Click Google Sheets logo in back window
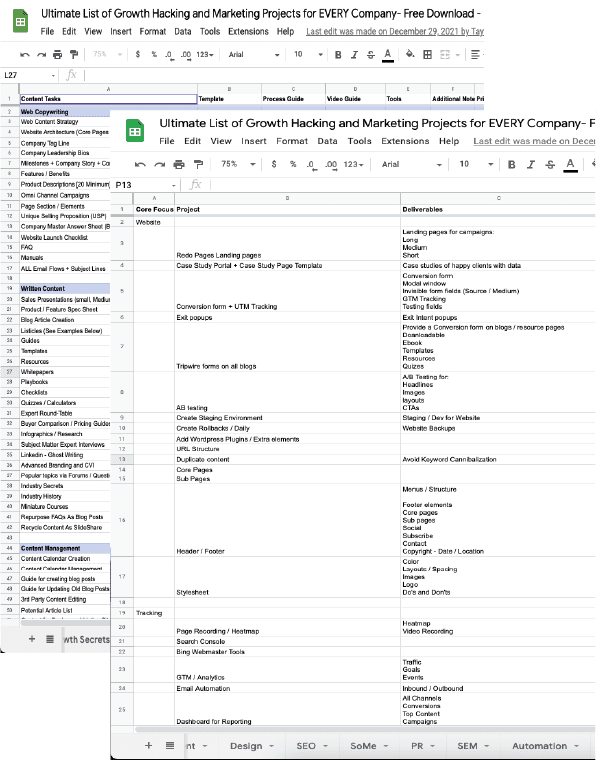Screen dimensions: 596x760 pos(20,22)
